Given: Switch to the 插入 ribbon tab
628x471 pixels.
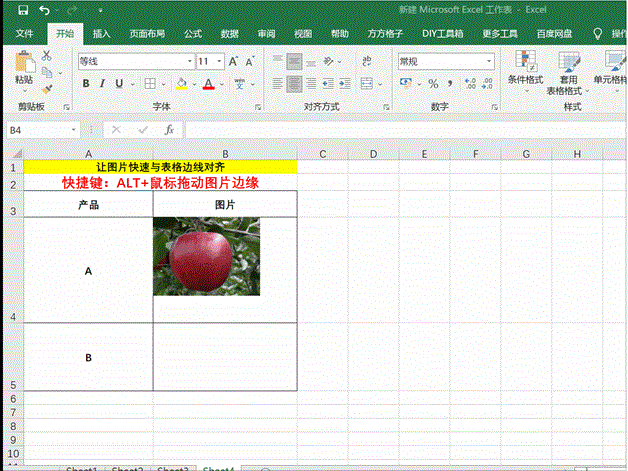Looking at the screenshot, I should [101, 33].
